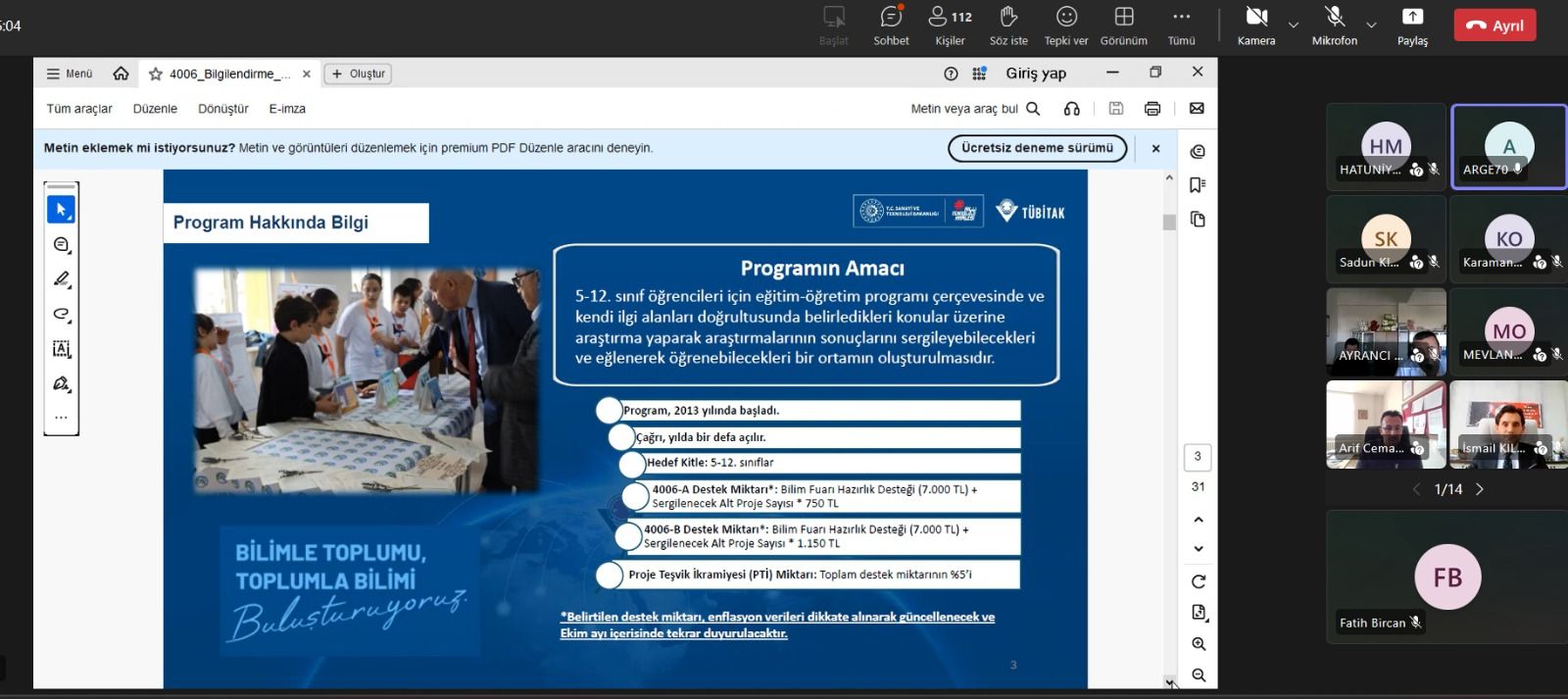Open Acrobat help icon
The width and height of the screenshot is (1568, 699).
[951, 74]
